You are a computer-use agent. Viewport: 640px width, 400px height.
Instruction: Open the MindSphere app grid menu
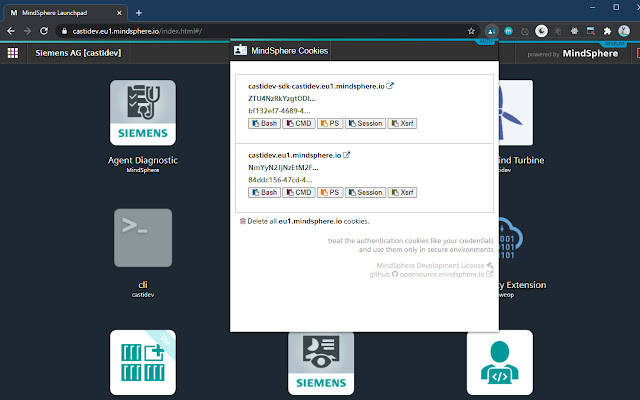coord(13,53)
